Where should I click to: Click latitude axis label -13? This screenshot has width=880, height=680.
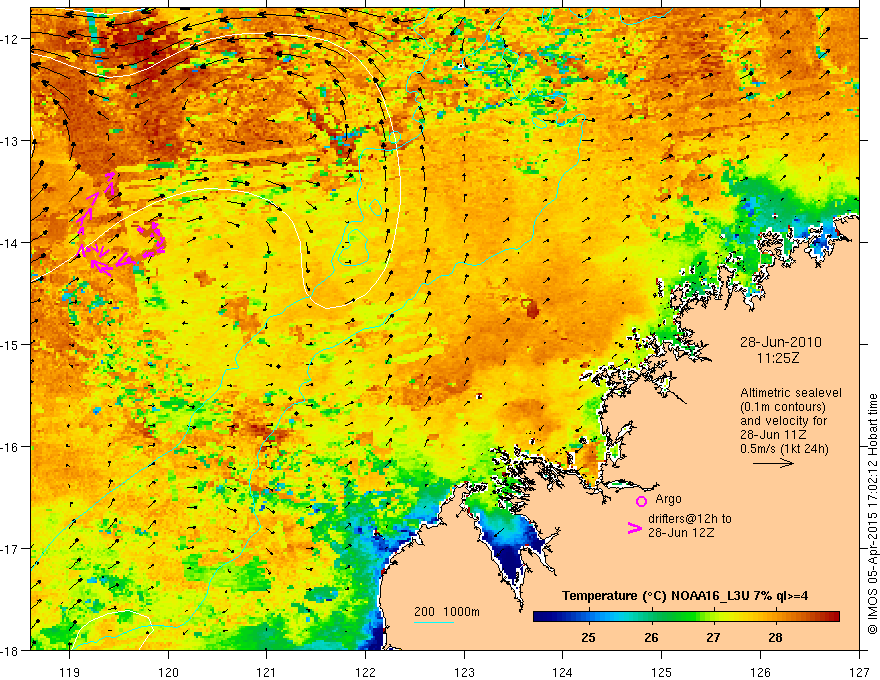pos(11,141)
